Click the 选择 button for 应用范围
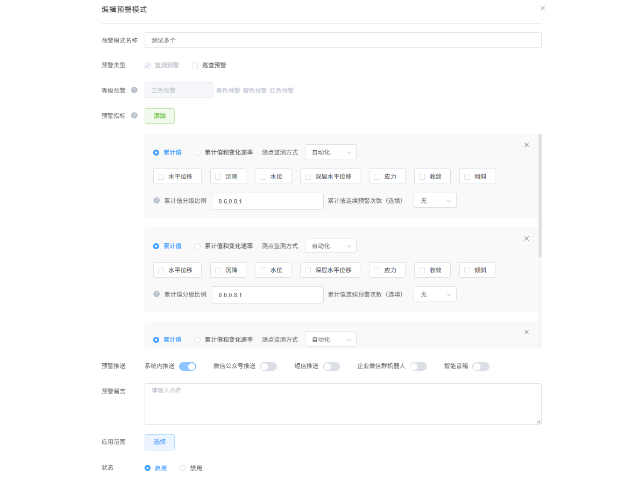 pyautogui.click(x=160, y=442)
